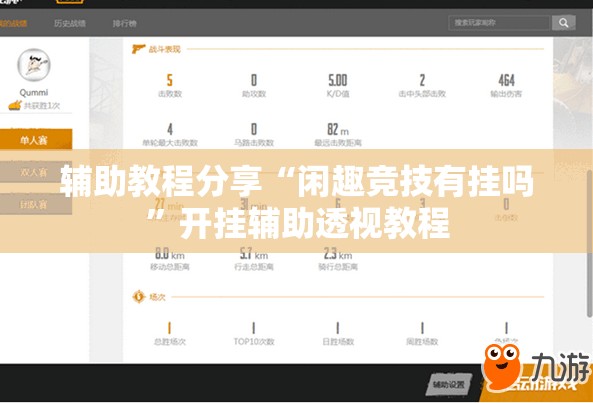Click the 日胜场数 label
The height and width of the screenshot is (403, 593).
click(x=338, y=342)
